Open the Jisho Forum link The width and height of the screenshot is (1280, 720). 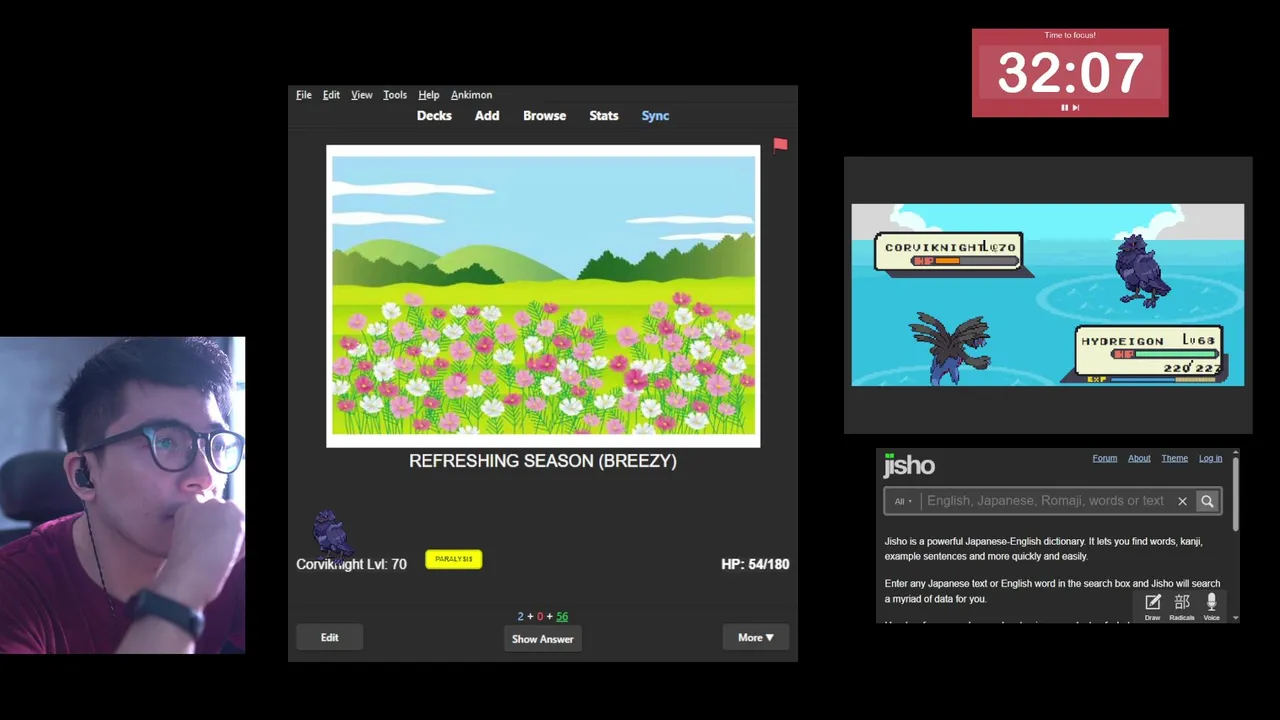1104,458
